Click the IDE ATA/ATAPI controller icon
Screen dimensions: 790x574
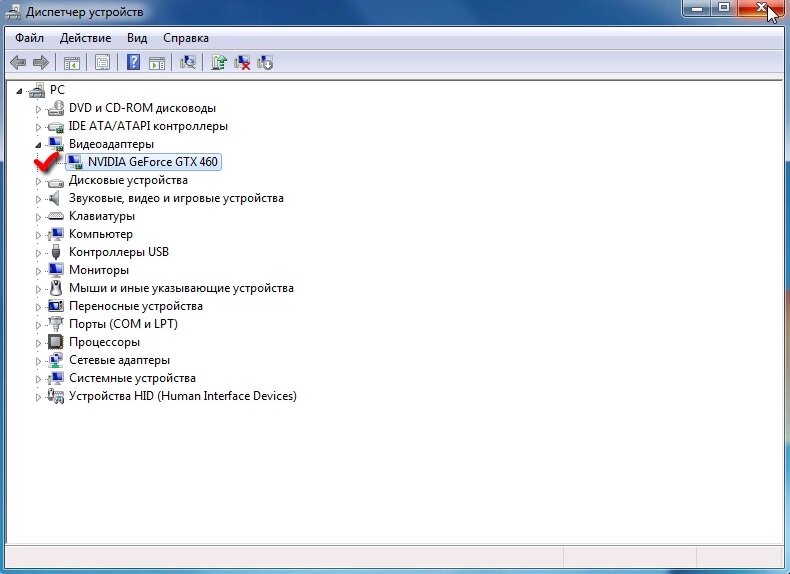[56, 126]
